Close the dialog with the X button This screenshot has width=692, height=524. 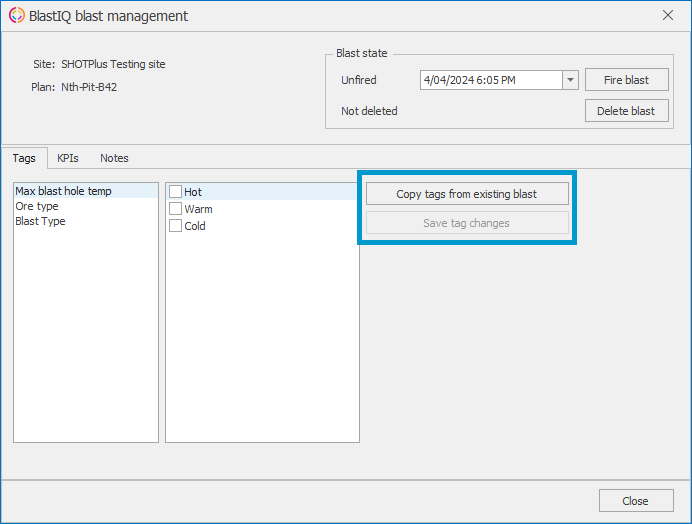tap(668, 15)
